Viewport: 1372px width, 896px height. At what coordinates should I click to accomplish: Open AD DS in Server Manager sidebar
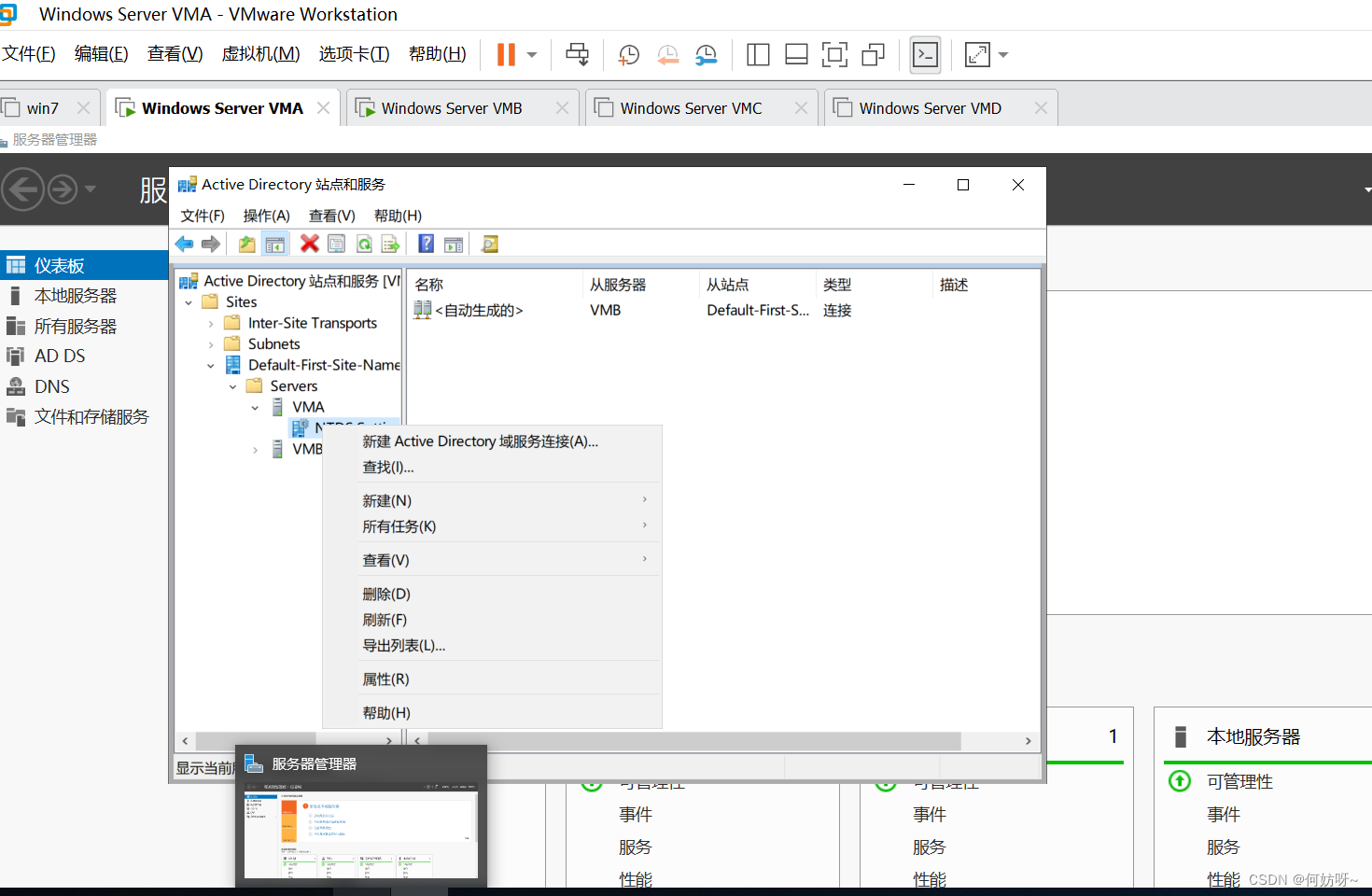coord(60,356)
